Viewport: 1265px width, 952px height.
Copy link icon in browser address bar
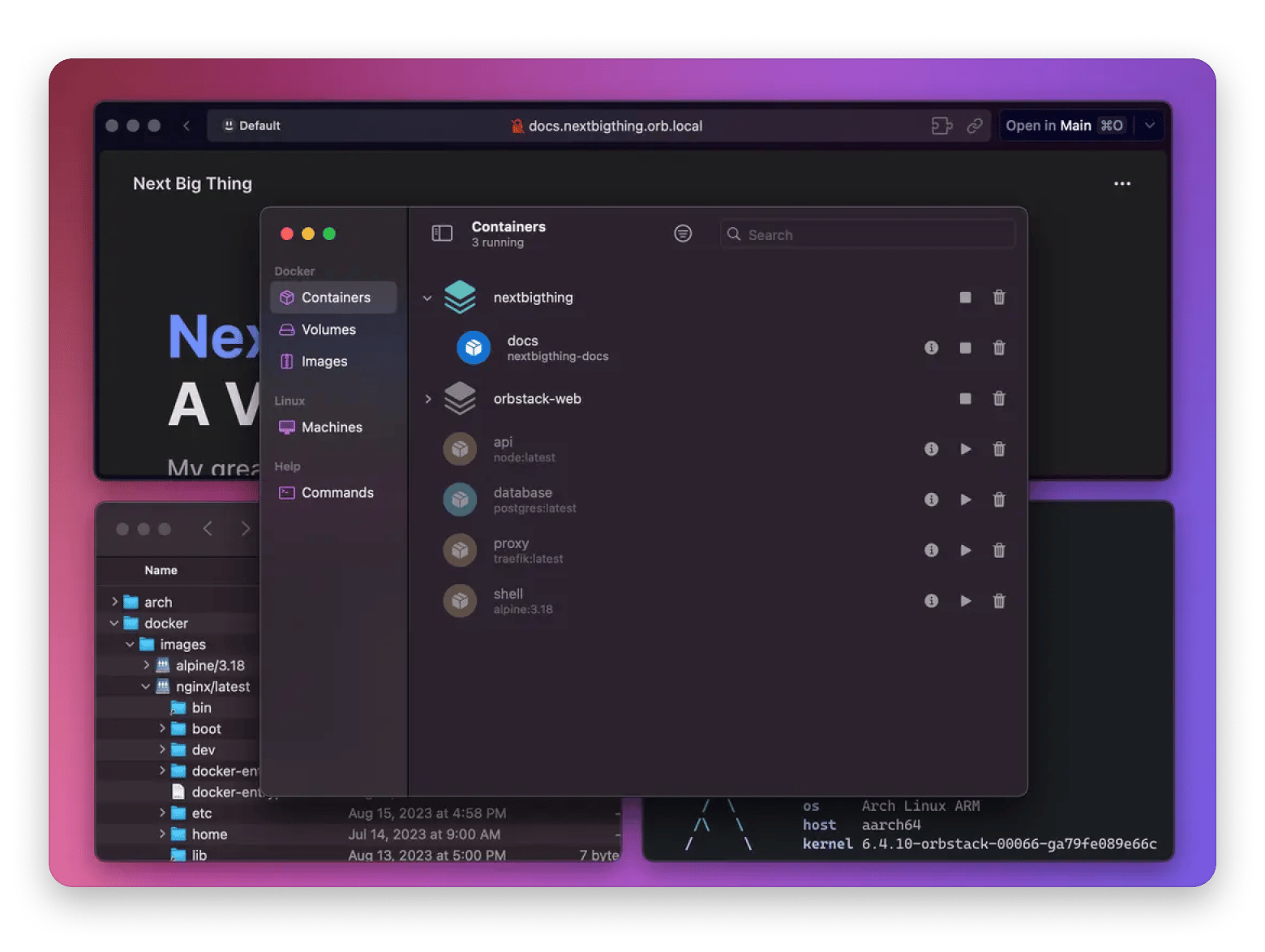975,126
